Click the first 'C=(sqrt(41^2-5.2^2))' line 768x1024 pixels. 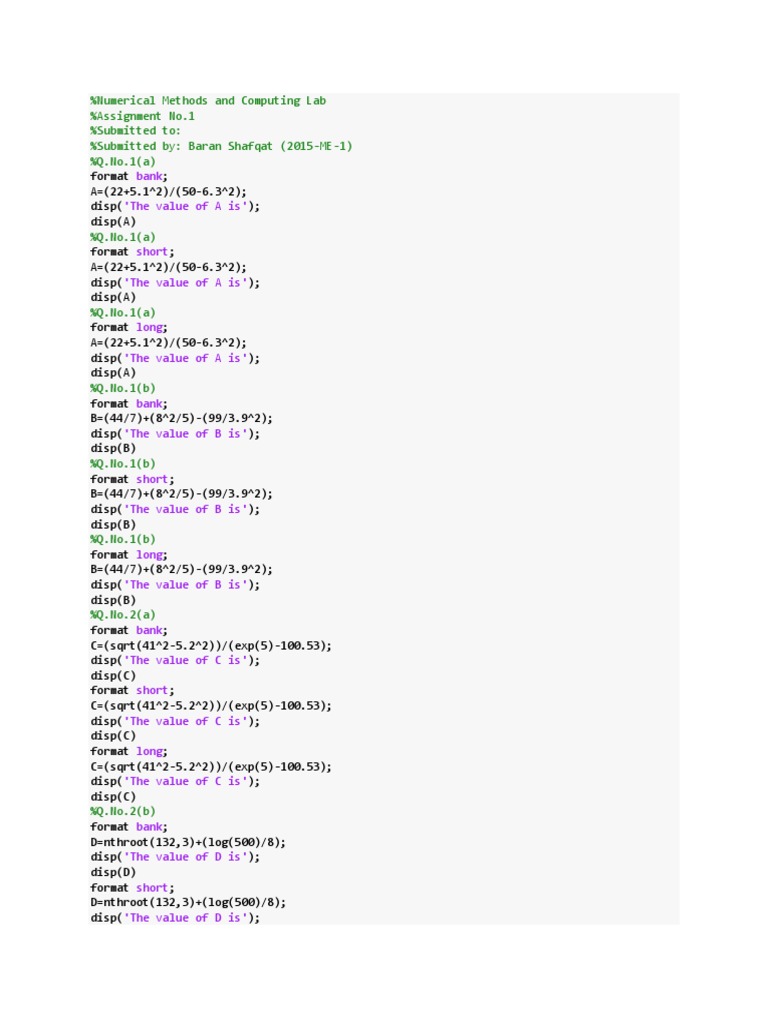point(210,645)
